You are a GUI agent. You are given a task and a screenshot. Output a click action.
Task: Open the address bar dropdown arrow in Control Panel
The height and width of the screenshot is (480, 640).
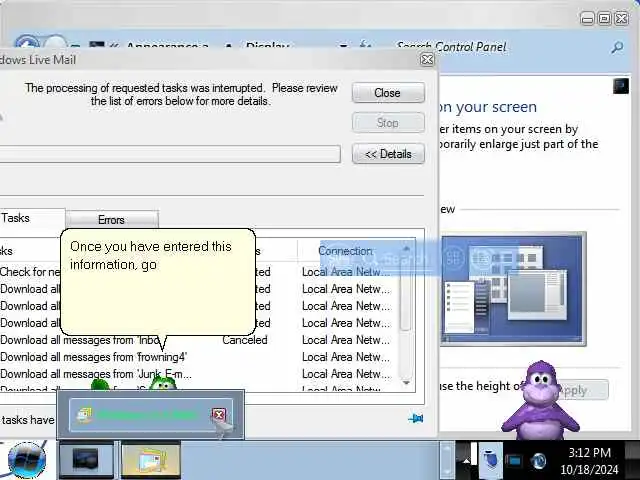click(344, 46)
